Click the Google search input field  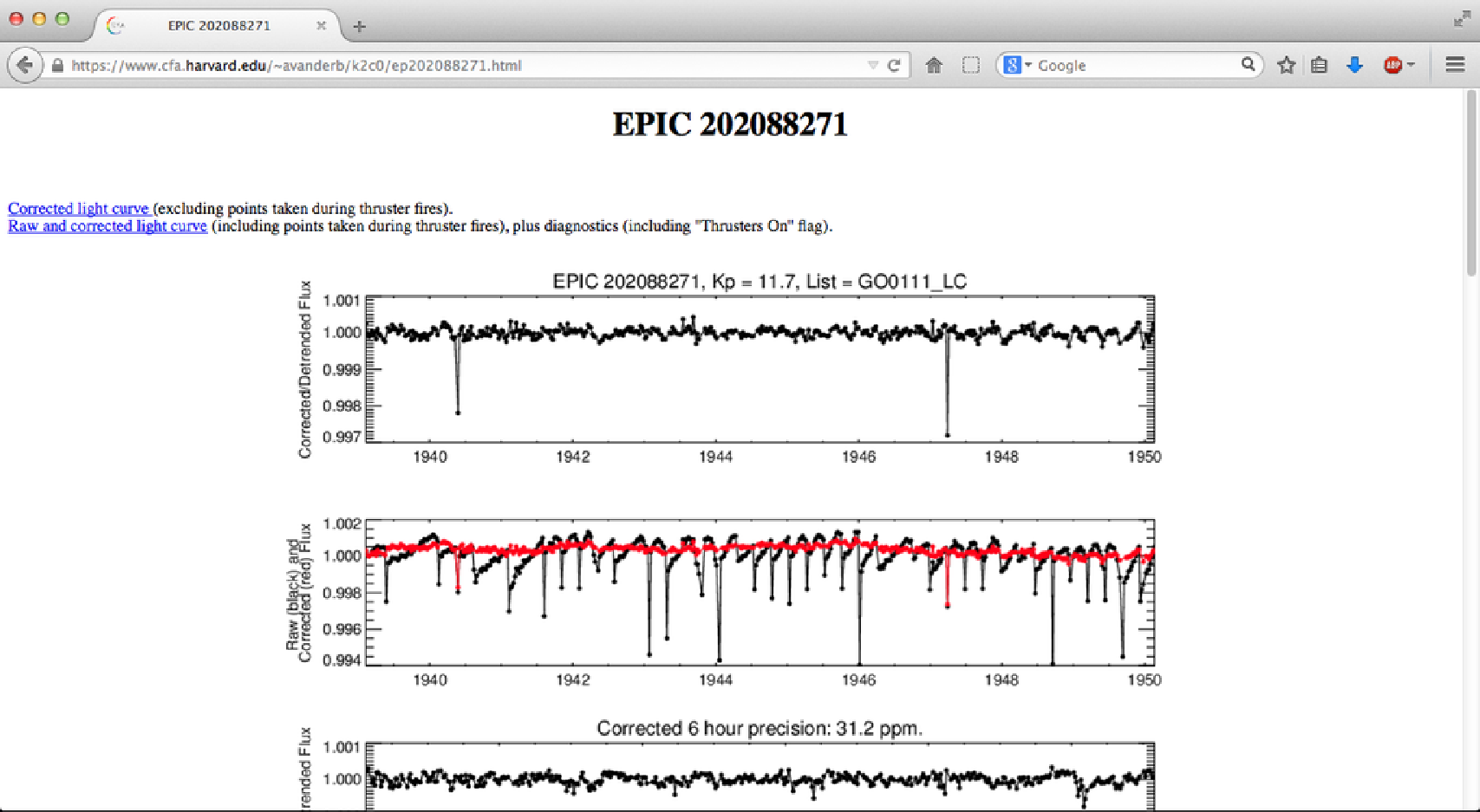tap(1136, 65)
